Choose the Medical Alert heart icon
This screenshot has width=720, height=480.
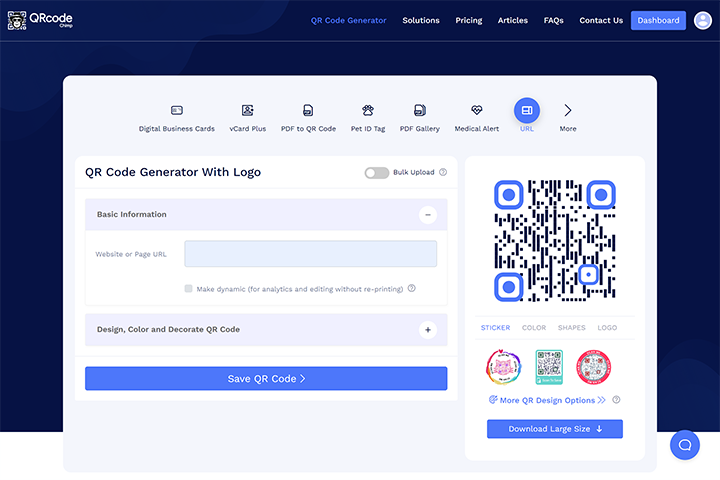(x=477, y=110)
